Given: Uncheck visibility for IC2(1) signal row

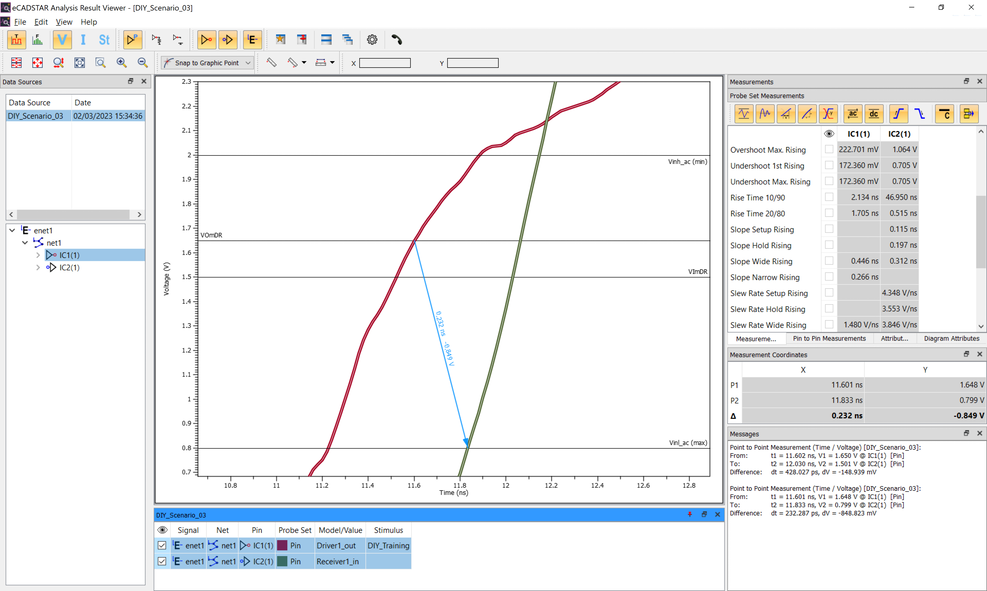Looking at the screenshot, I should [162, 562].
